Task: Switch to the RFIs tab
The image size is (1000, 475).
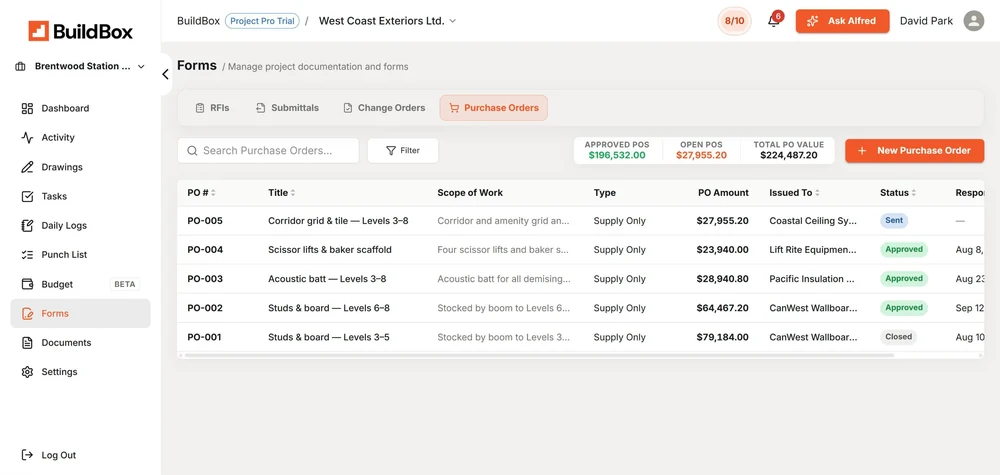Action: click(212, 108)
